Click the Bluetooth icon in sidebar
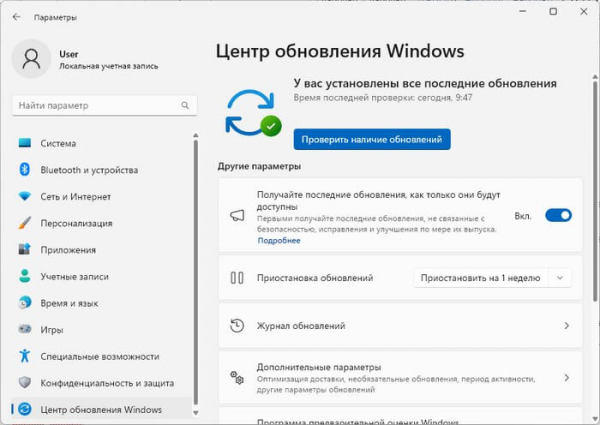 pos(25,169)
